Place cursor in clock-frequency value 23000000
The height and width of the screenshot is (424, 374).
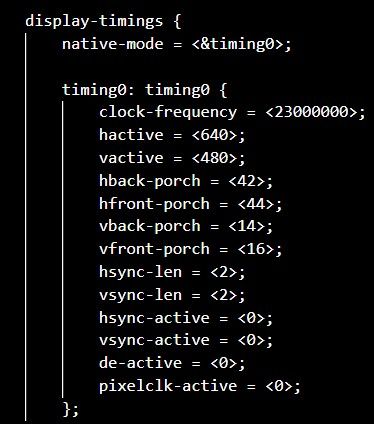(311, 112)
